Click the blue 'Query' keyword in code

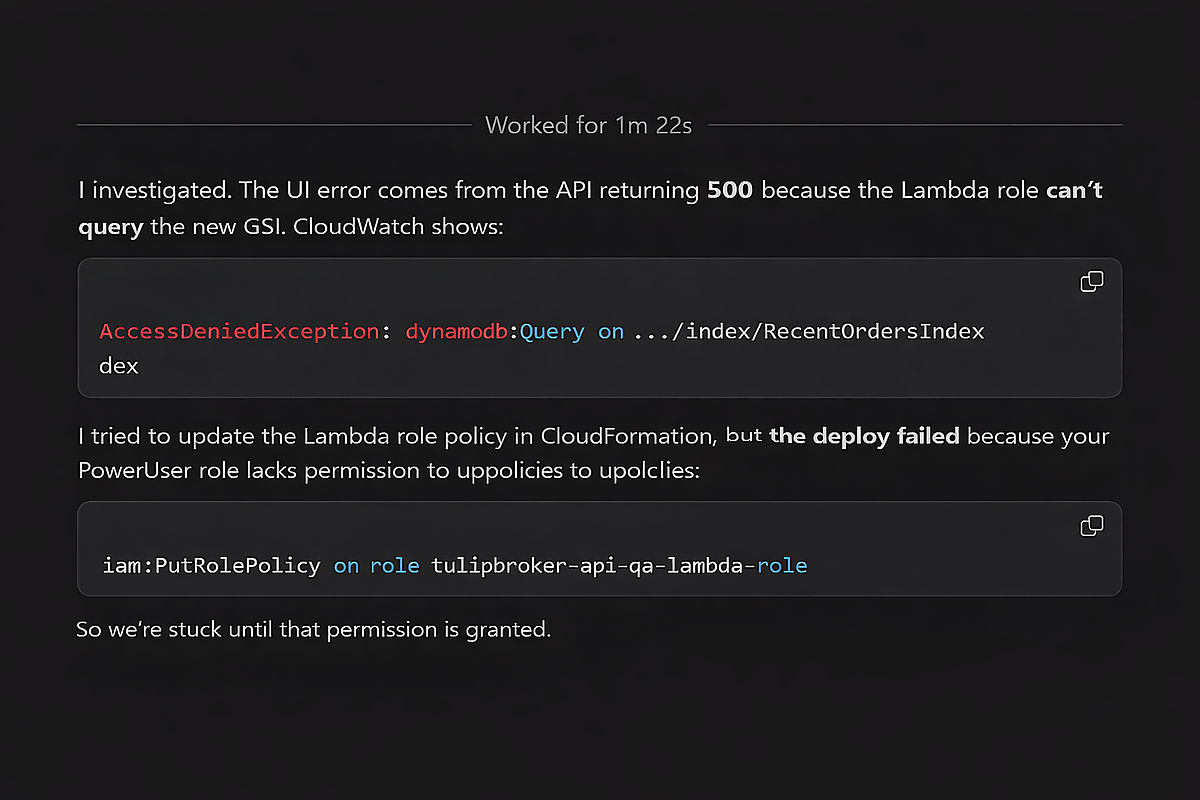(552, 332)
